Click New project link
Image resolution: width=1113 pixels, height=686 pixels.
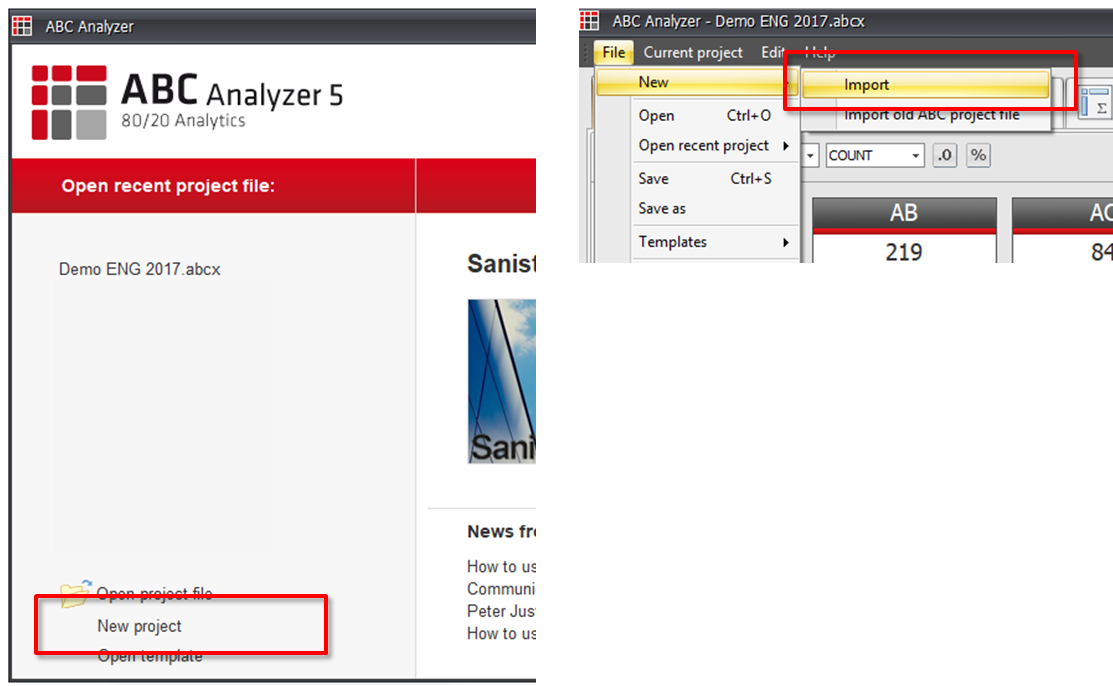[139, 626]
